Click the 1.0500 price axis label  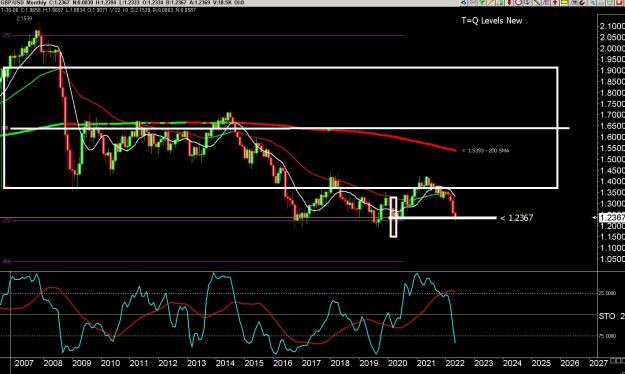(x=612, y=259)
